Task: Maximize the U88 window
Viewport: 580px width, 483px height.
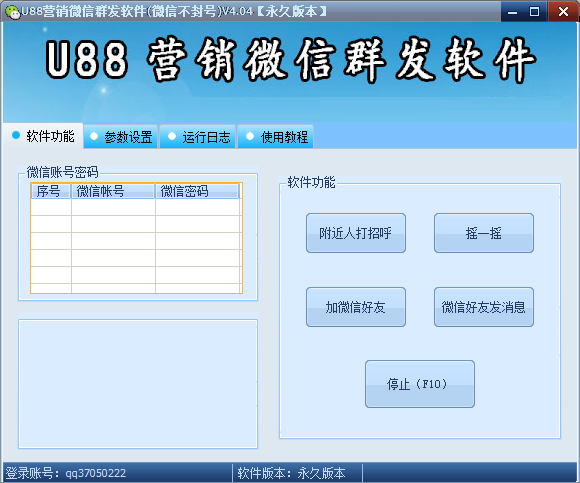Action: (x=535, y=11)
